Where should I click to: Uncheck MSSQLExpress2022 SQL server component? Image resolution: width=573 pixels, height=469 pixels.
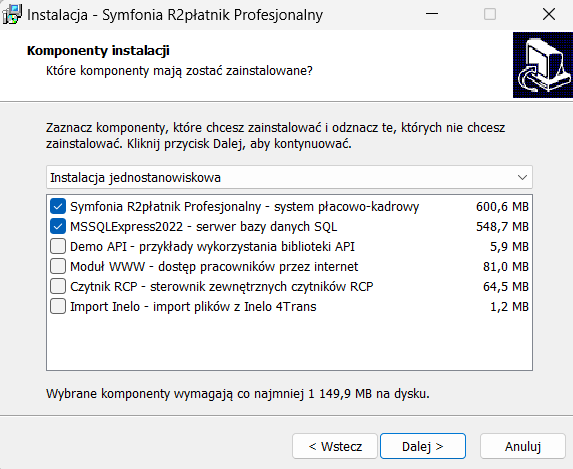(58, 227)
